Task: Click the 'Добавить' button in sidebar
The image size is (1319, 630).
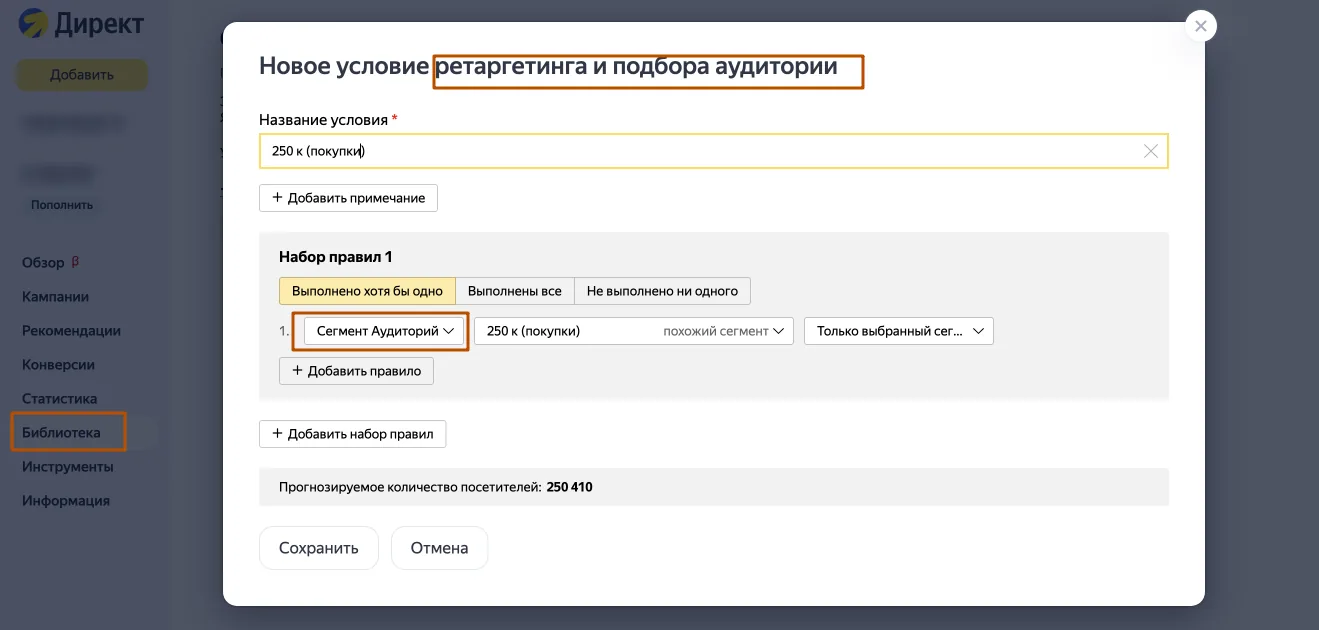Action: [x=82, y=75]
